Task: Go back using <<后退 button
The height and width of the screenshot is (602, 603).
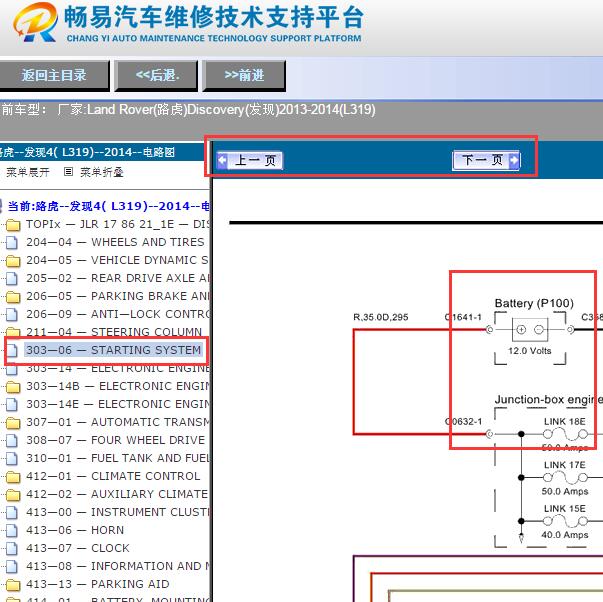Action: coord(157,75)
